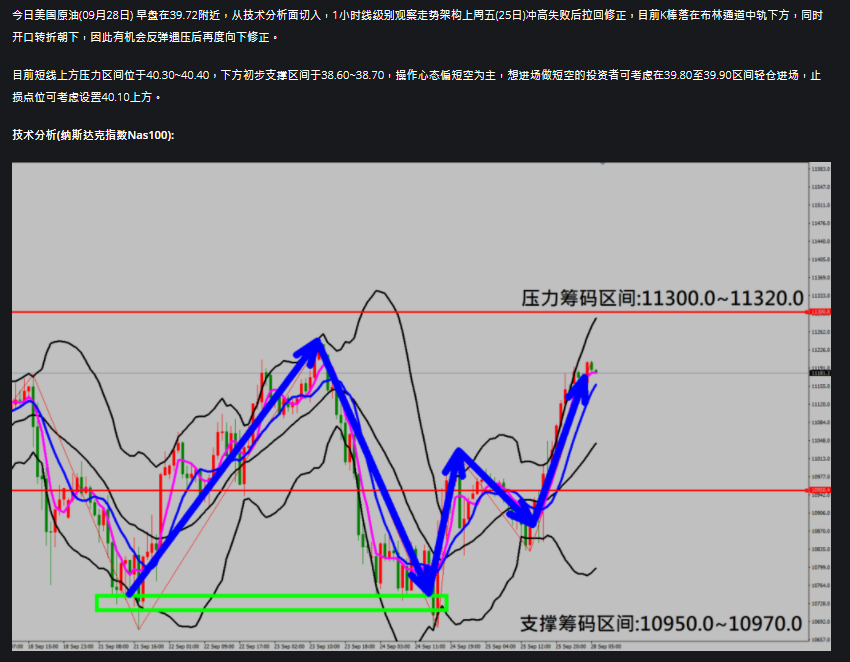Click paragraph starting 今日美国原油(09月28日)
Viewport: 850px width, 662px height.
click(417, 26)
